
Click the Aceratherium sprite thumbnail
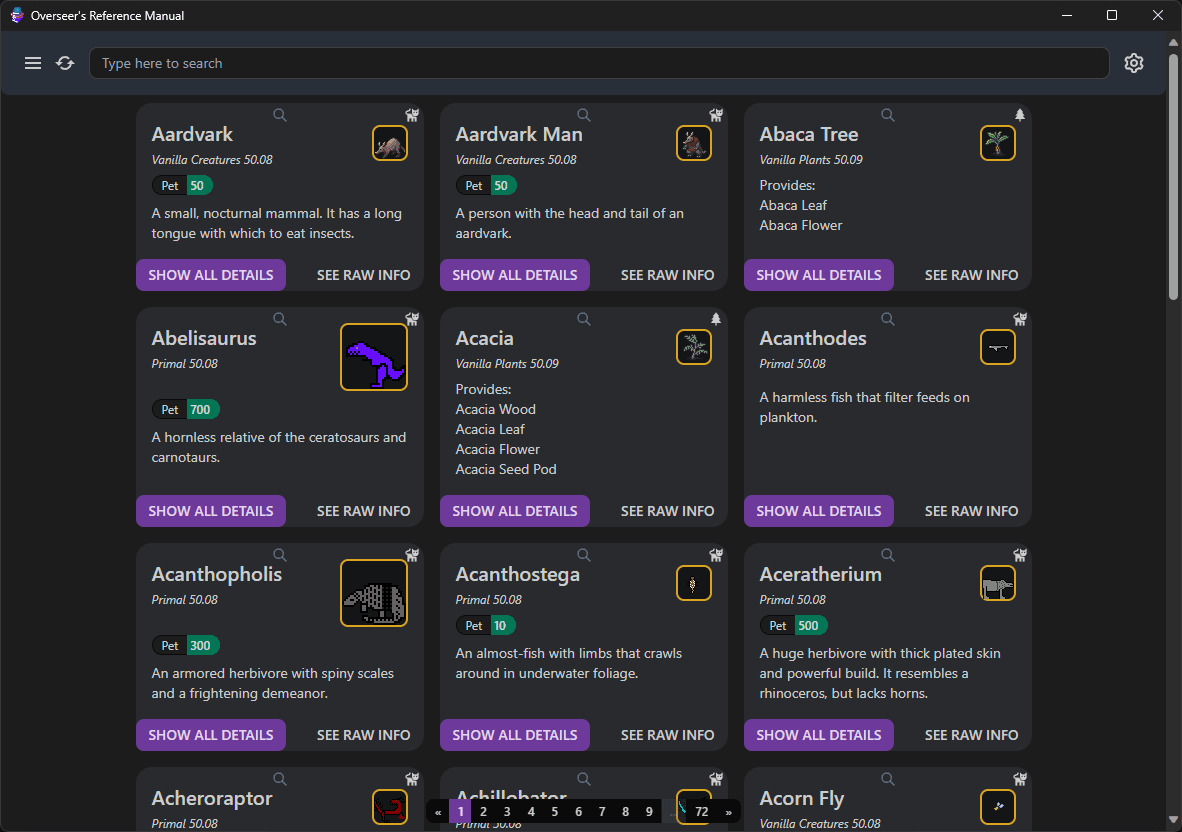point(997,583)
